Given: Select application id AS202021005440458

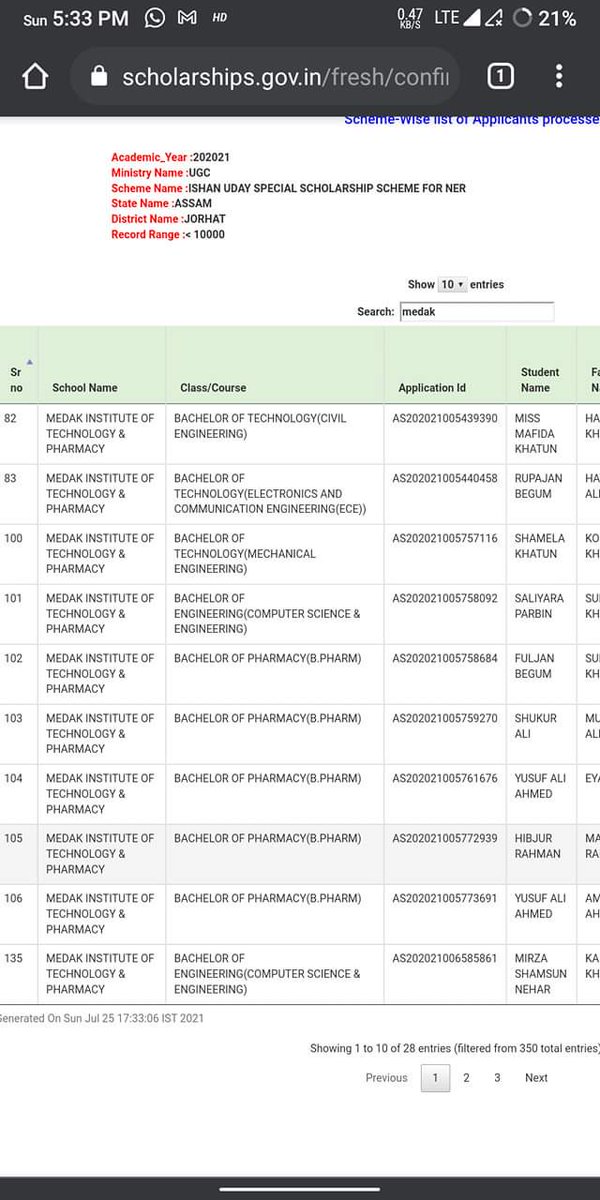Looking at the screenshot, I should (444, 478).
